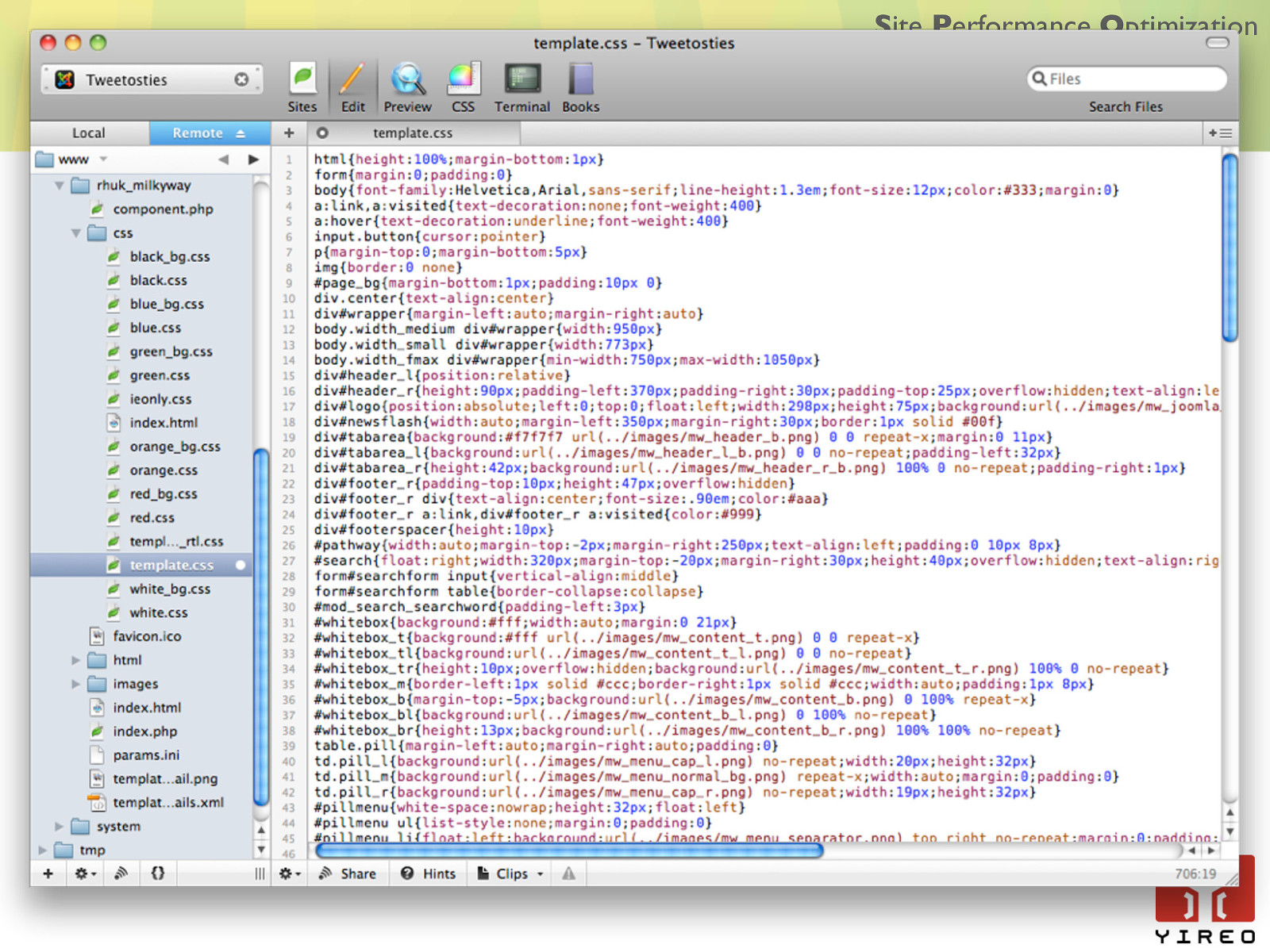Click the sidebar resize grip handle
This screenshot has height=952, width=1270.
(x=260, y=873)
